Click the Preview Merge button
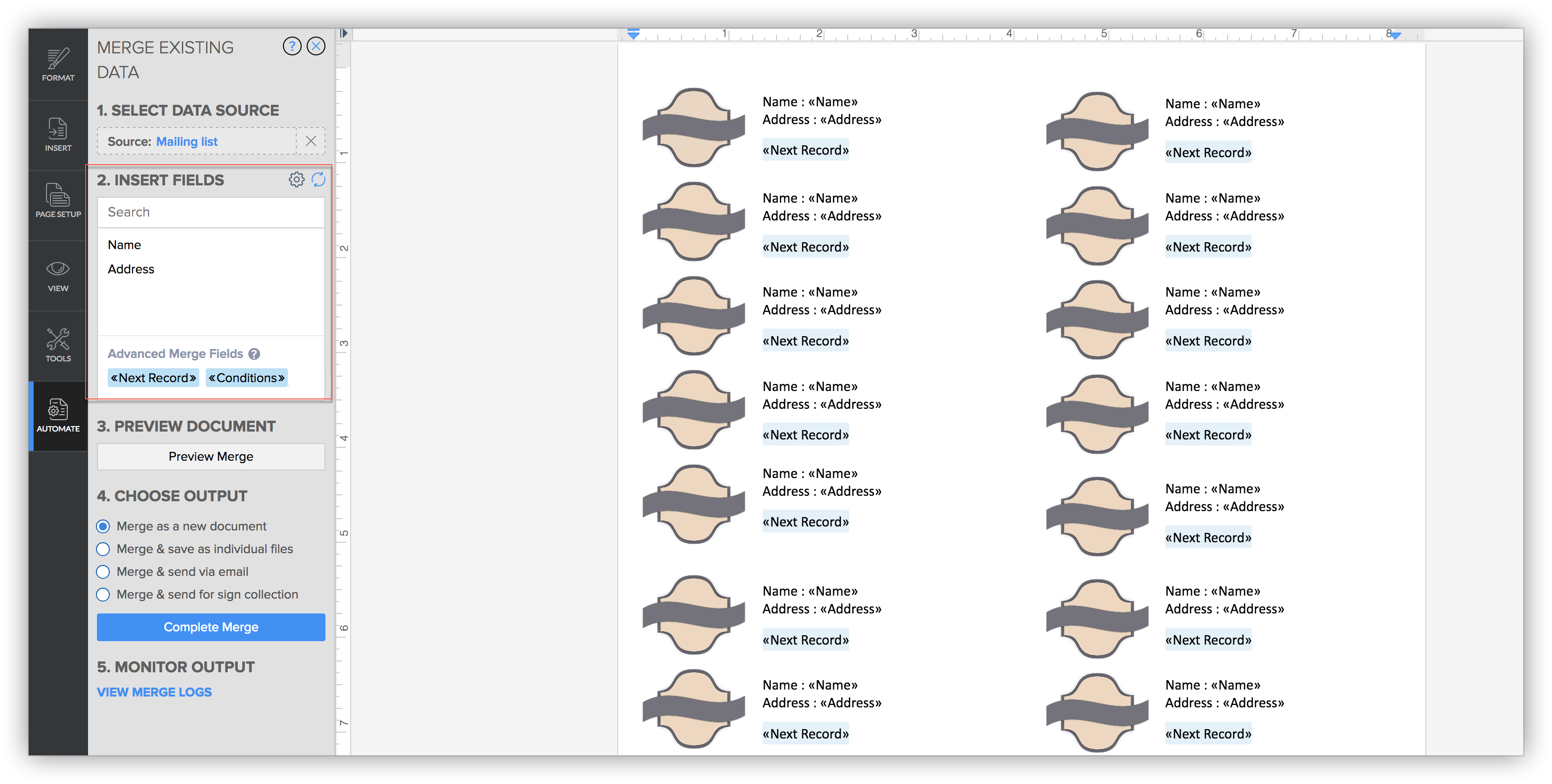 click(210, 456)
